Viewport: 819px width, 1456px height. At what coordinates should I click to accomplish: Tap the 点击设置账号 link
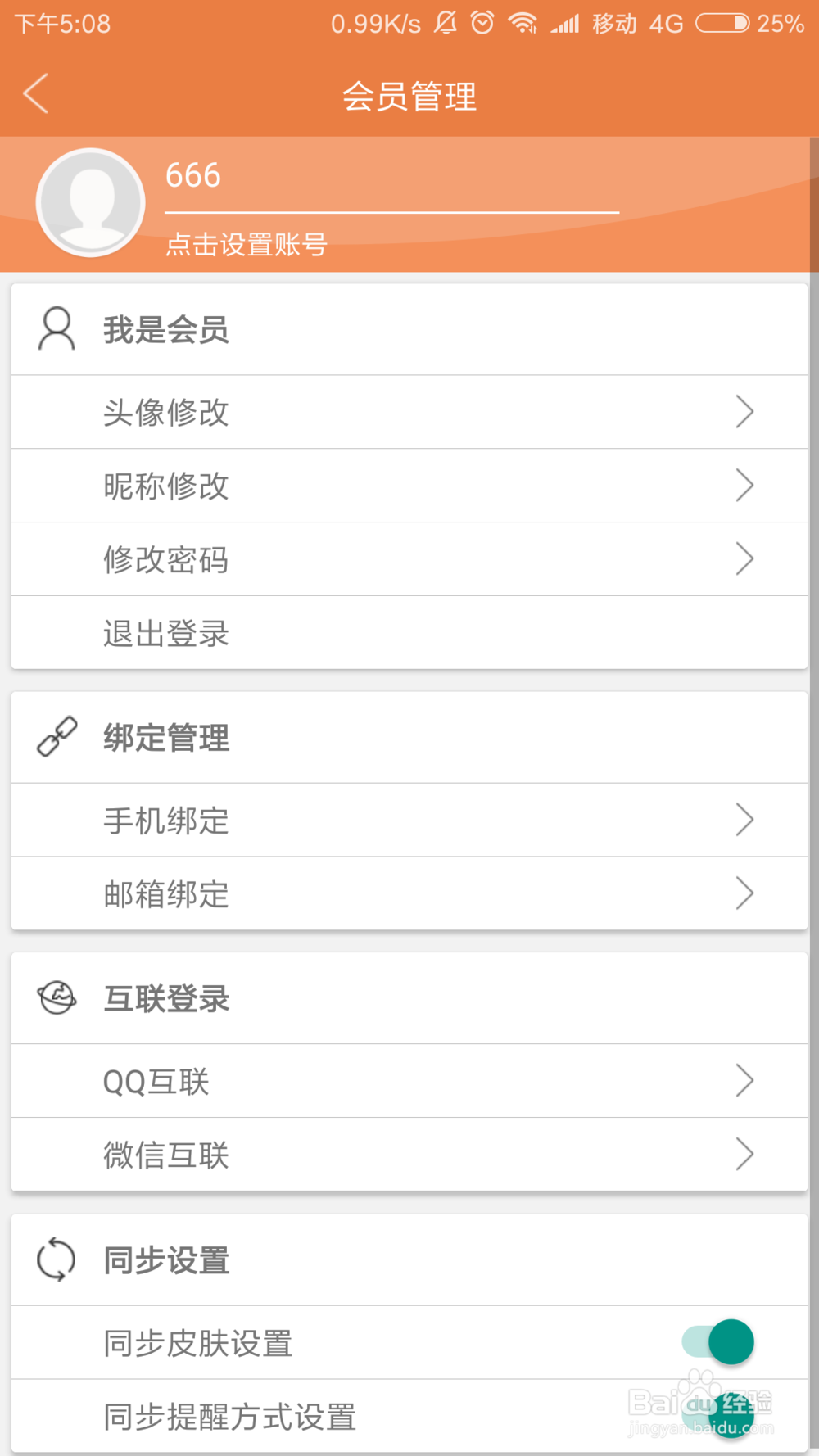[x=247, y=244]
